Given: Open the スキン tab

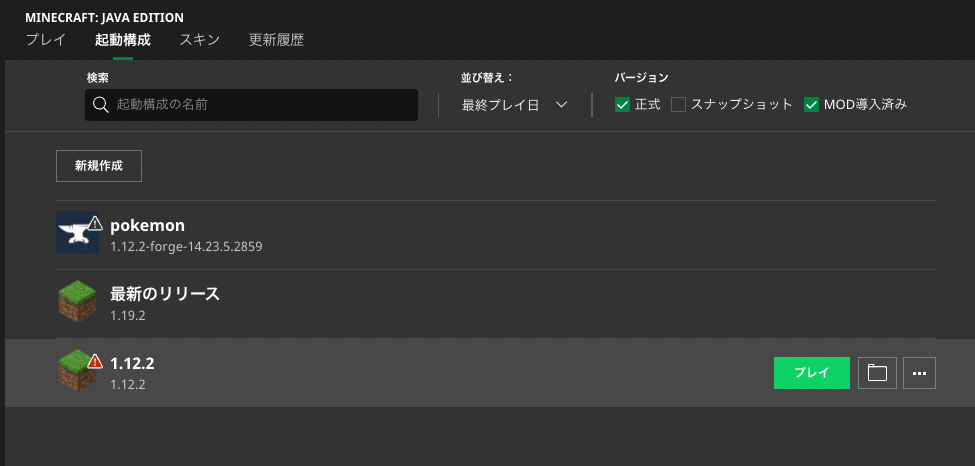Looking at the screenshot, I should (200, 40).
